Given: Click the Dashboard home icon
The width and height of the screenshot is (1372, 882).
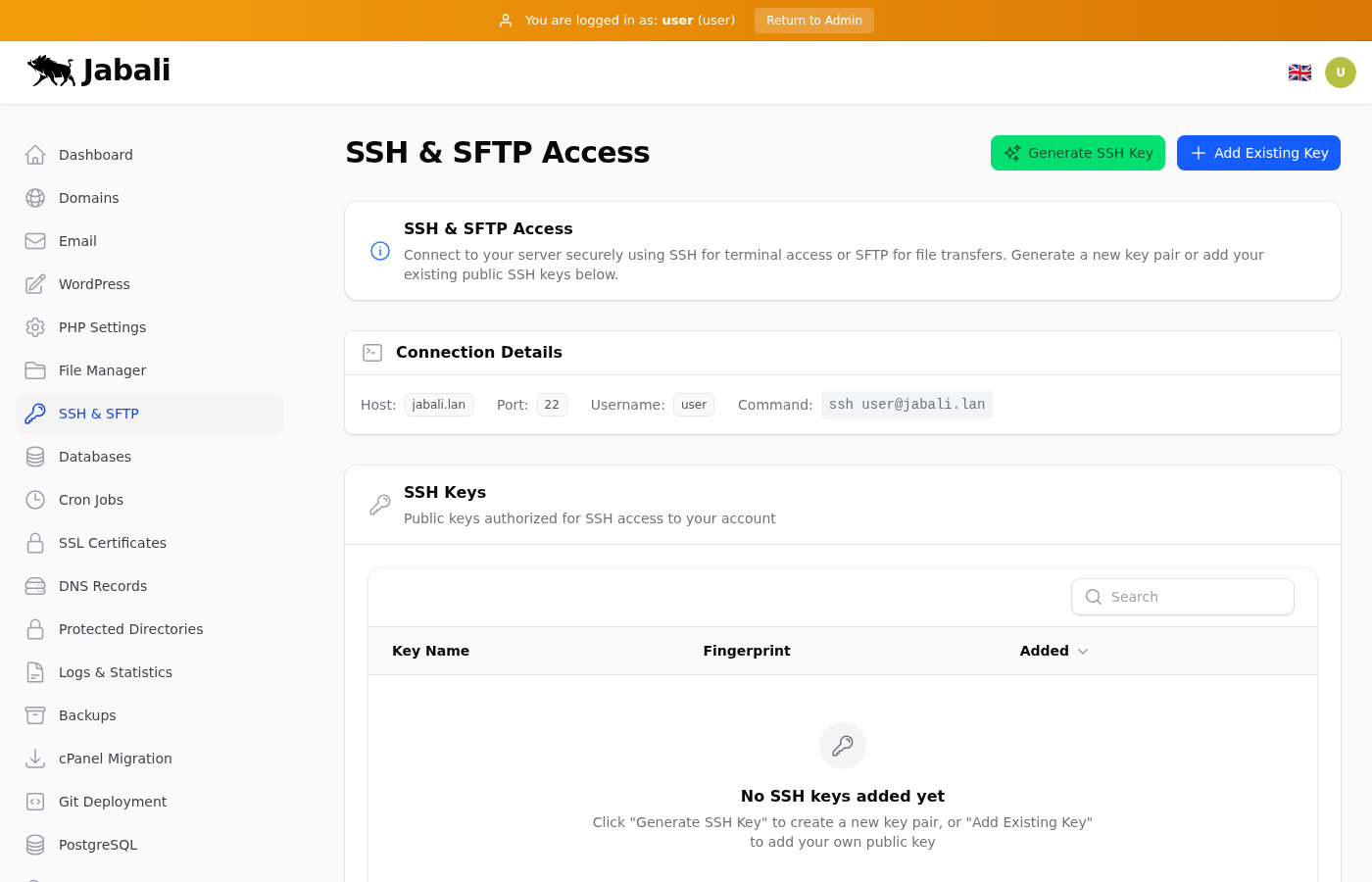Looking at the screenshot, I should coord(35,155).
